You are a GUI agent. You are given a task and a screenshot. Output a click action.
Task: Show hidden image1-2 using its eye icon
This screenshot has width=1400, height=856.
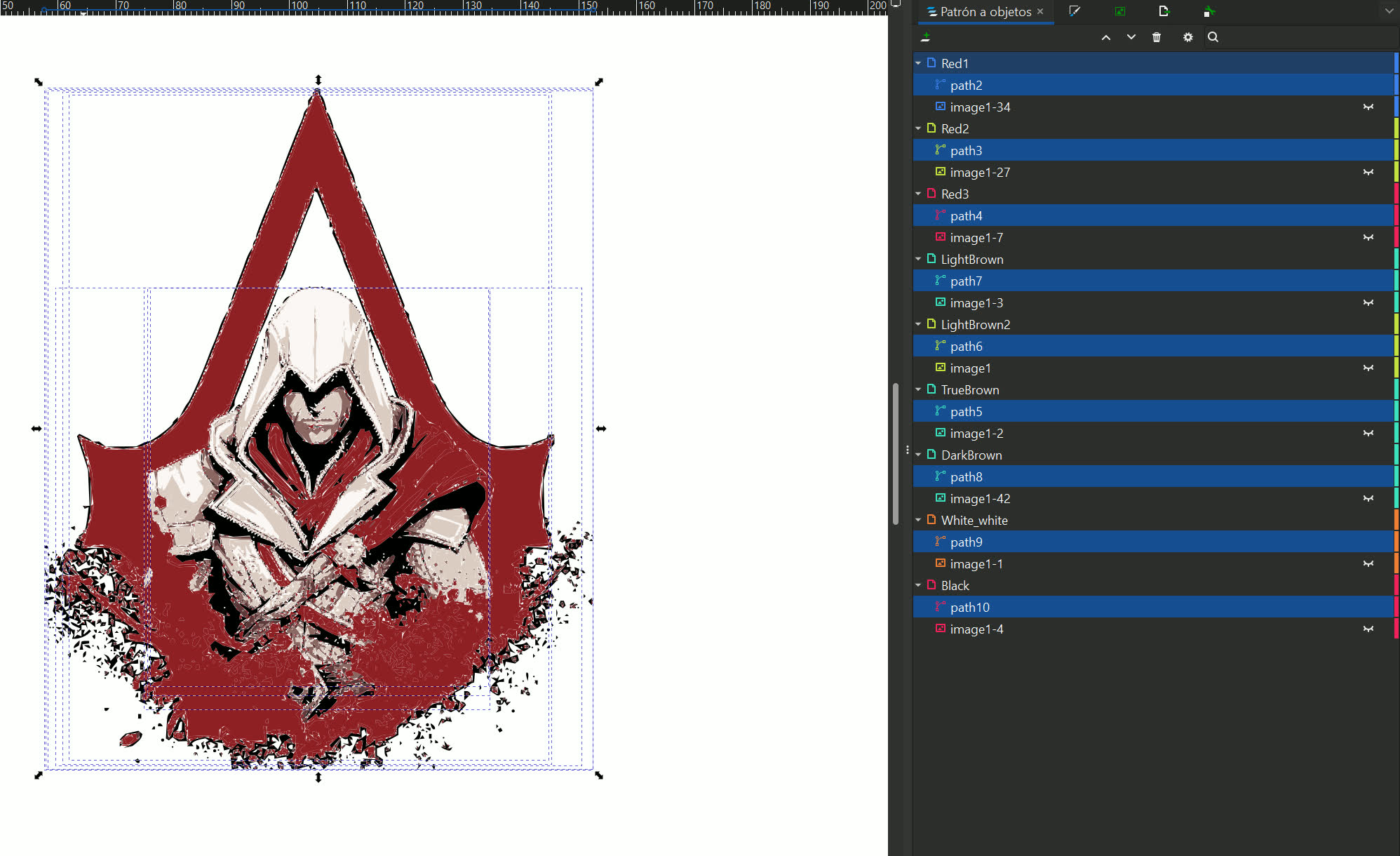[1368, 433]
